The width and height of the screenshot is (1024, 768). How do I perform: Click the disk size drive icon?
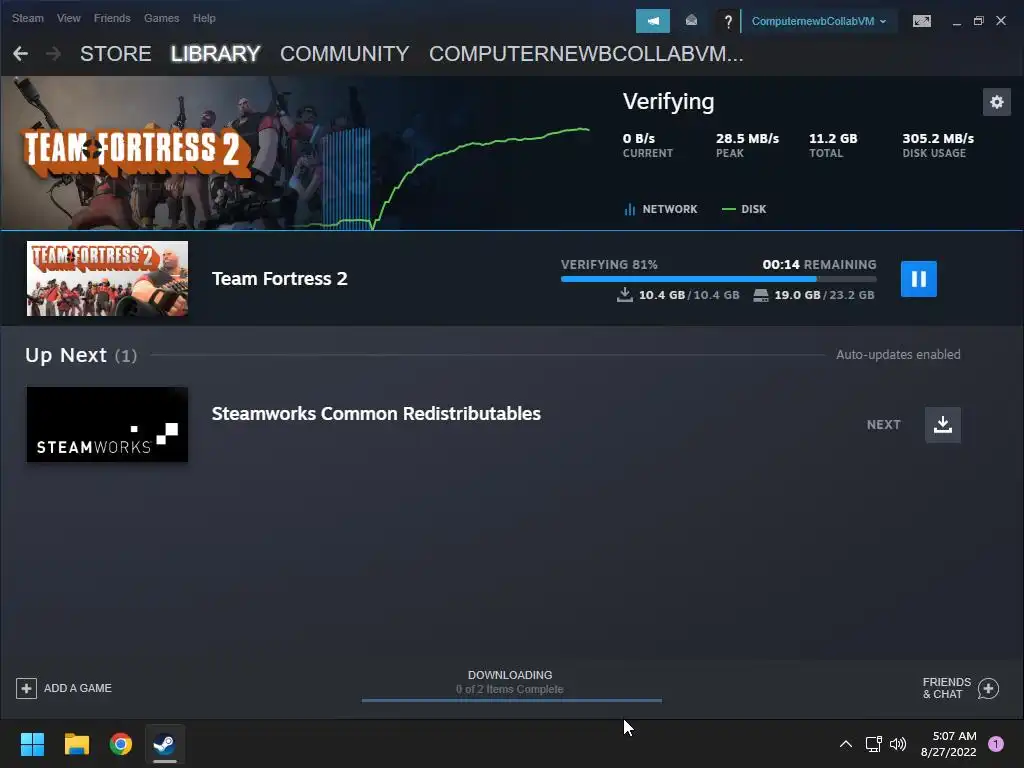coord(761,295)
